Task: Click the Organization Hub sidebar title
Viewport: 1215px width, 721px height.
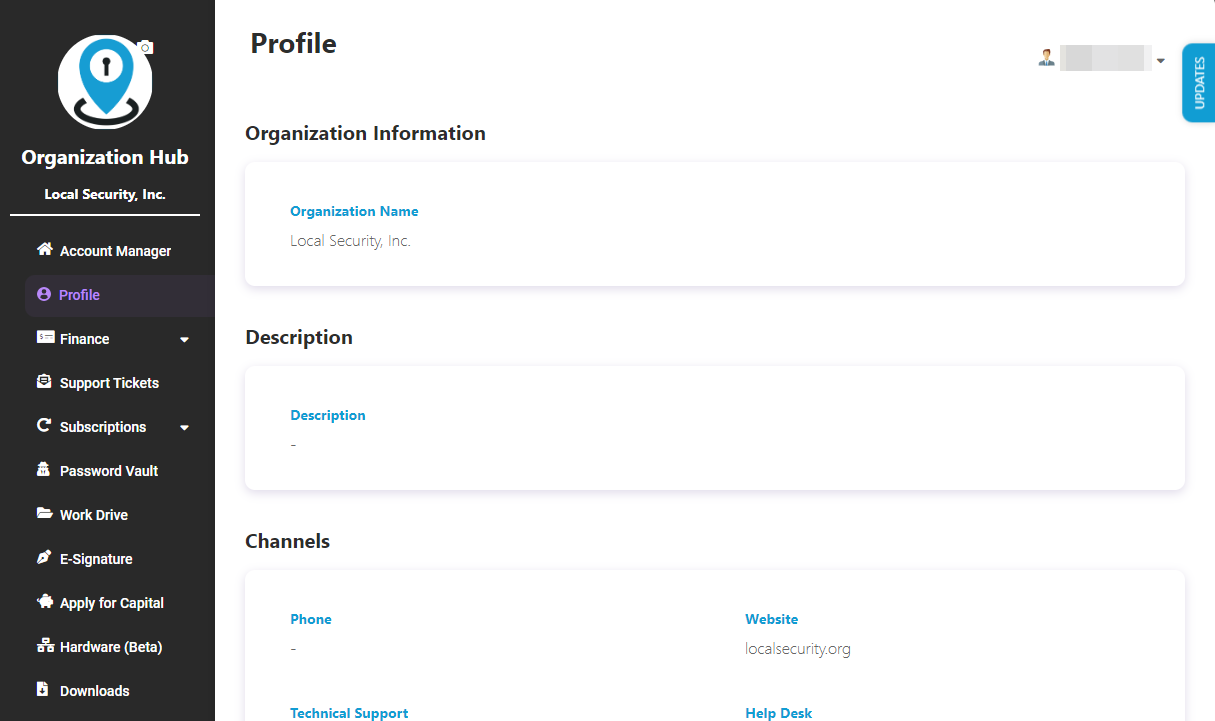Action: point(105,157)
